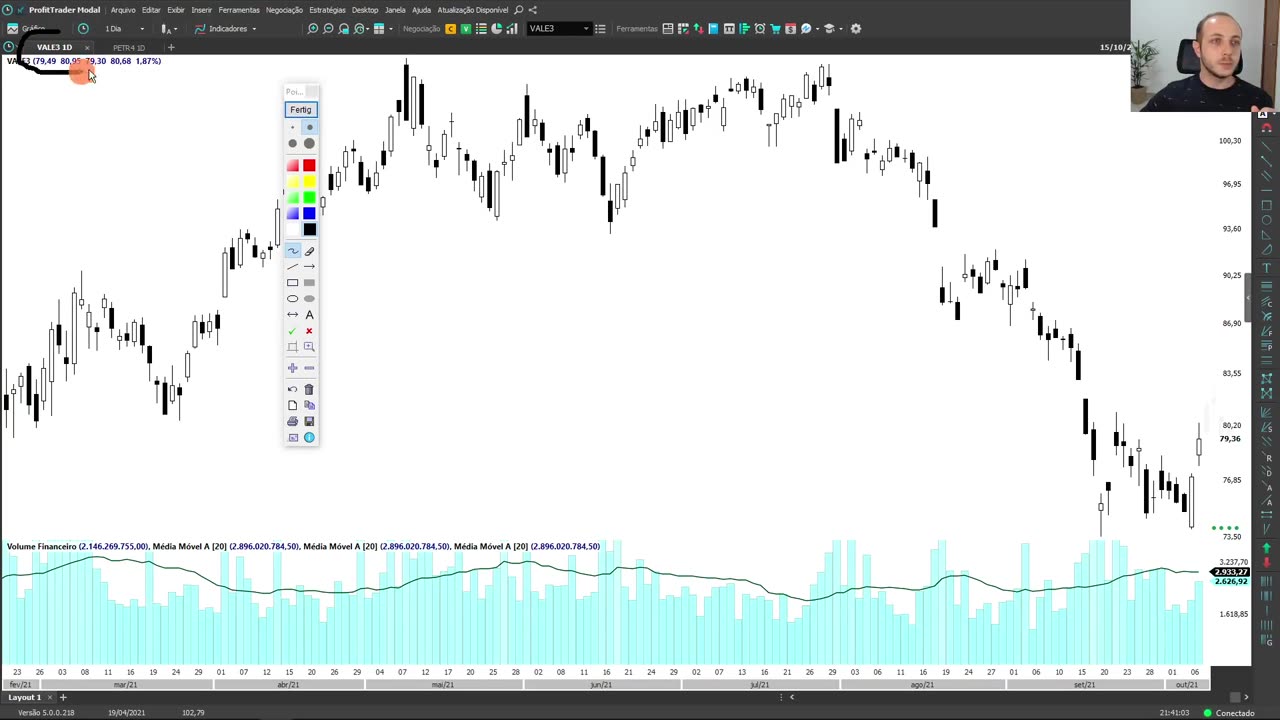Close the VALE3 1D tab
1280x720 pixels.
(x=87, y=48)
